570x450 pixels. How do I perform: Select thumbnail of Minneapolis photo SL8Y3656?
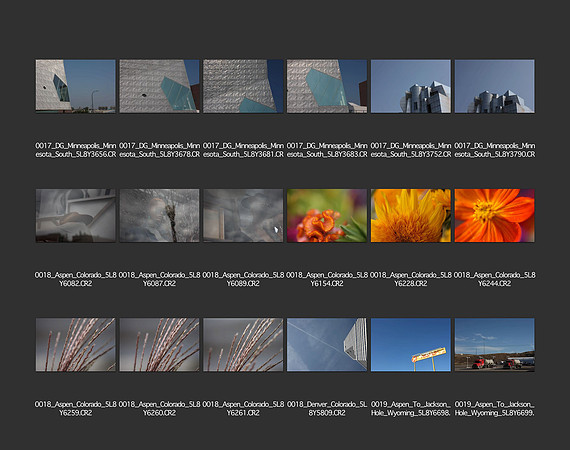coord(76,86)
